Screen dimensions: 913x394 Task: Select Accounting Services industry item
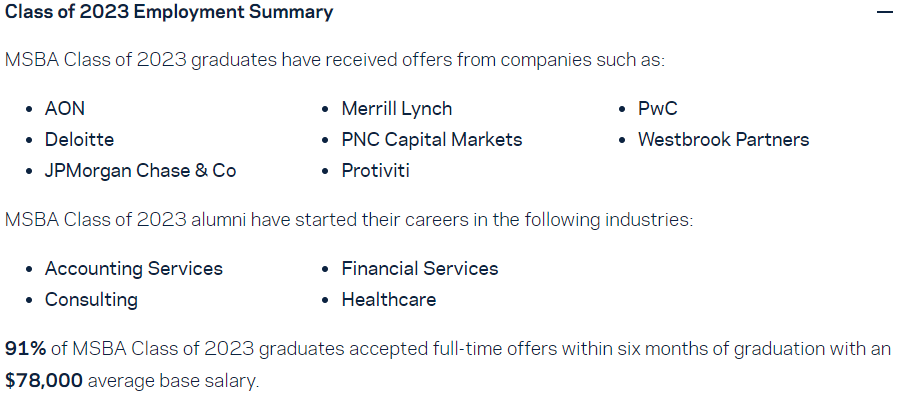134,269
